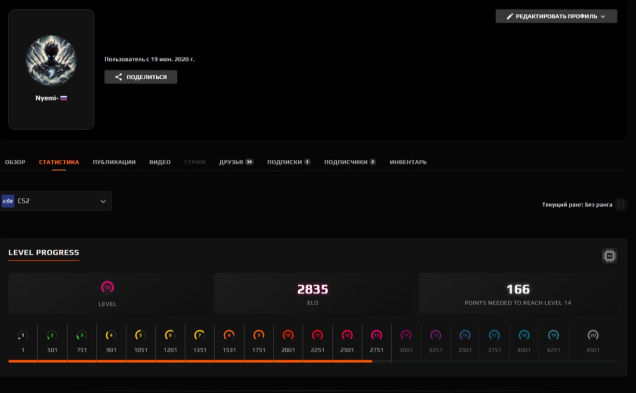636x393 pixels.
Task: Click the user since 19 июн. 2020 text
Action: tap(149, 59)
